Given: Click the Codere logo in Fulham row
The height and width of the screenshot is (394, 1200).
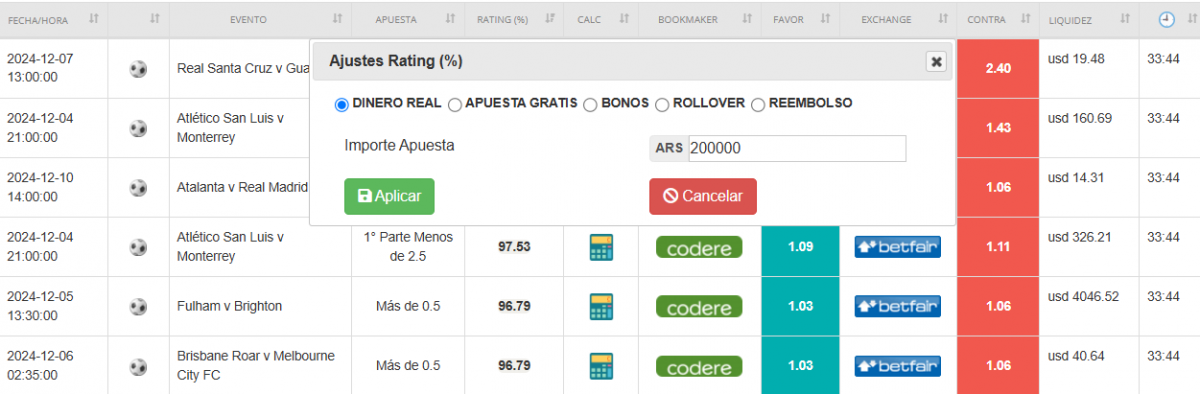Looking at the screenshot, I should [699, 307].
